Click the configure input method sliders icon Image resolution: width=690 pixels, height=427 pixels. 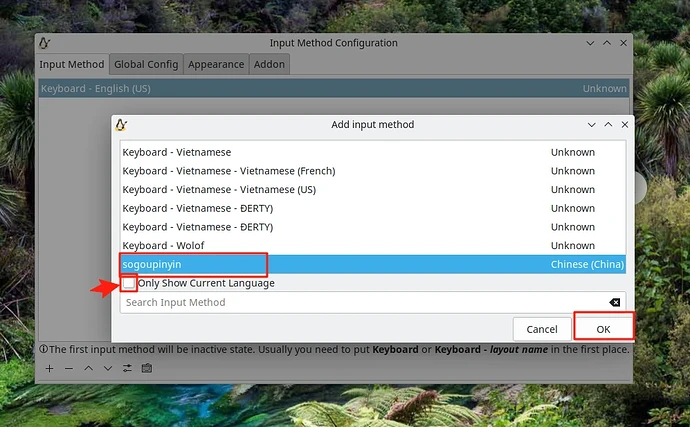coord(127,368)
